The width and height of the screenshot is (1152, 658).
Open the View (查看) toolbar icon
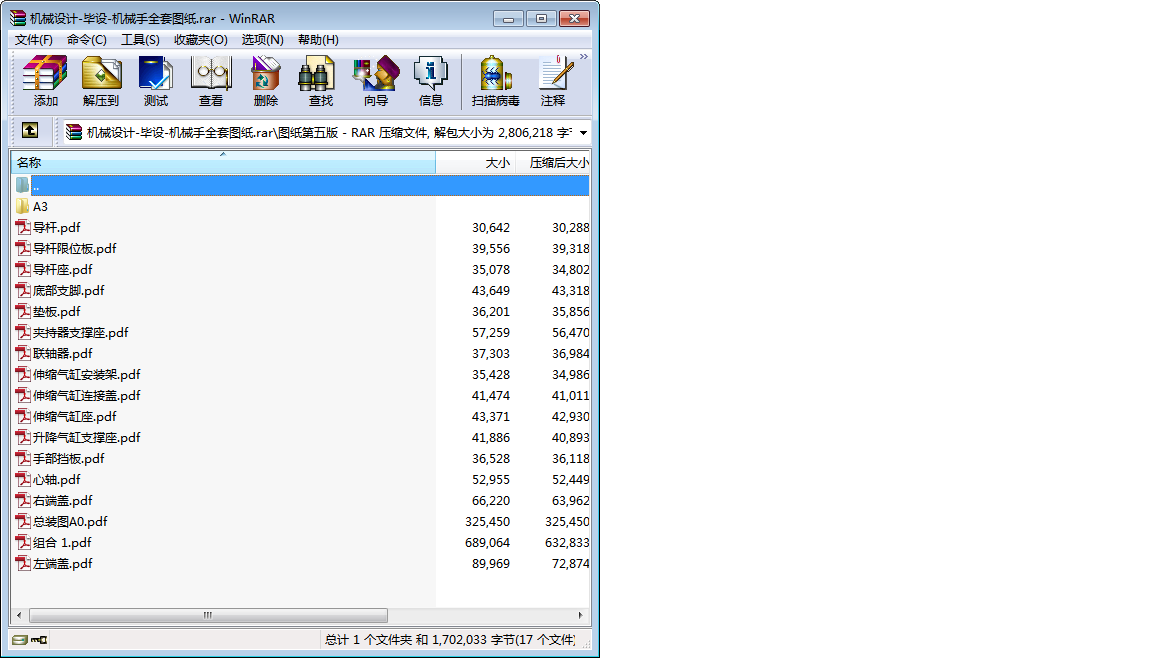pyautogui.click(x=211, y=81)
